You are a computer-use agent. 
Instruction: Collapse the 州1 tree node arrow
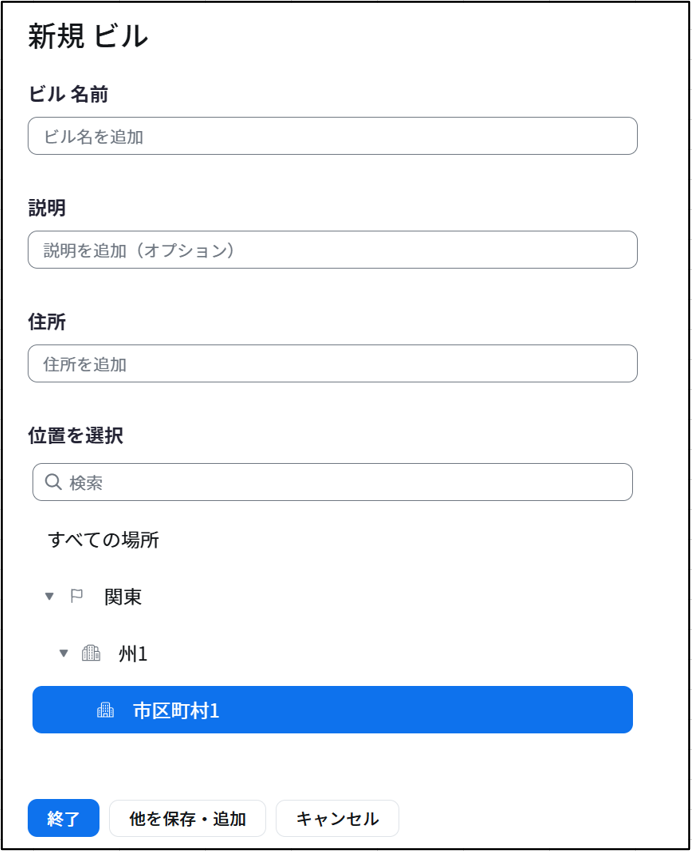[x=64, y=654]
